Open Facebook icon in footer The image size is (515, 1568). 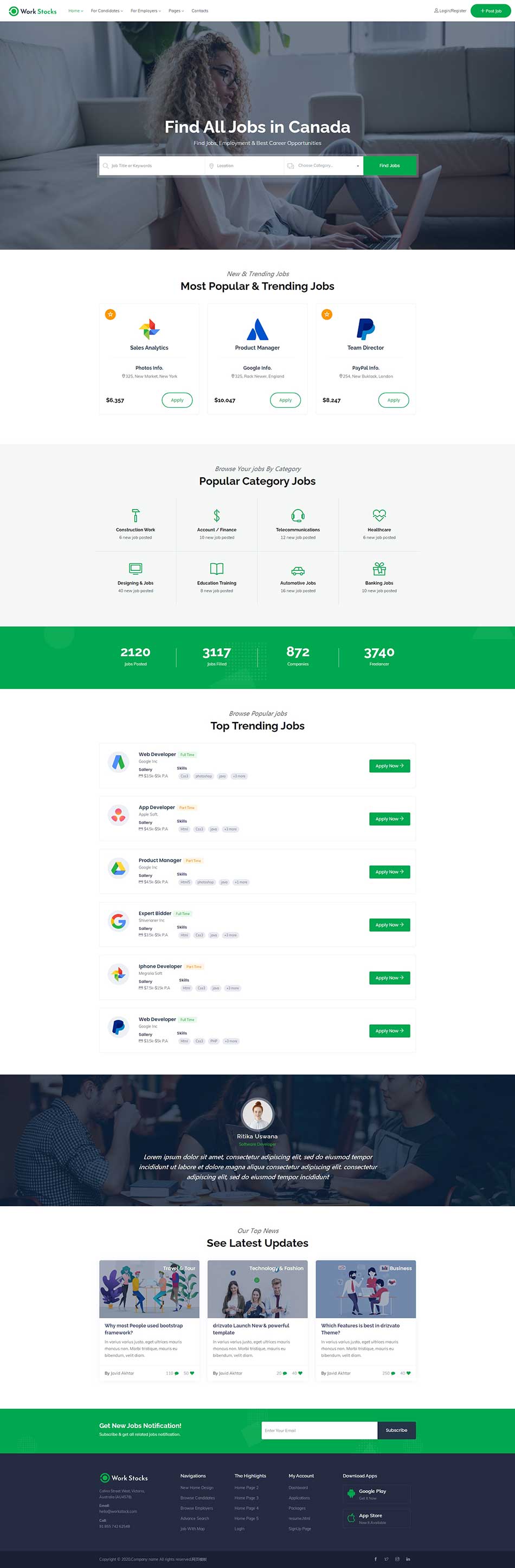(376, 1559)
